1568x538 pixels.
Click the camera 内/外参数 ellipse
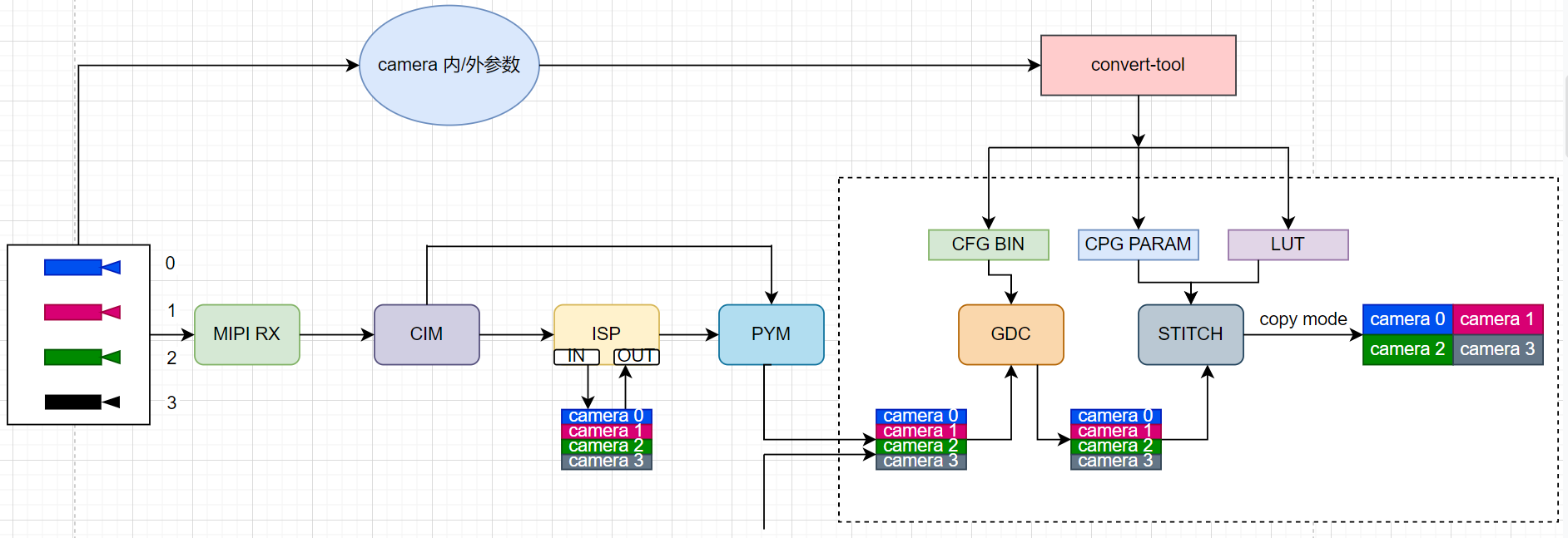pos(449,65)
